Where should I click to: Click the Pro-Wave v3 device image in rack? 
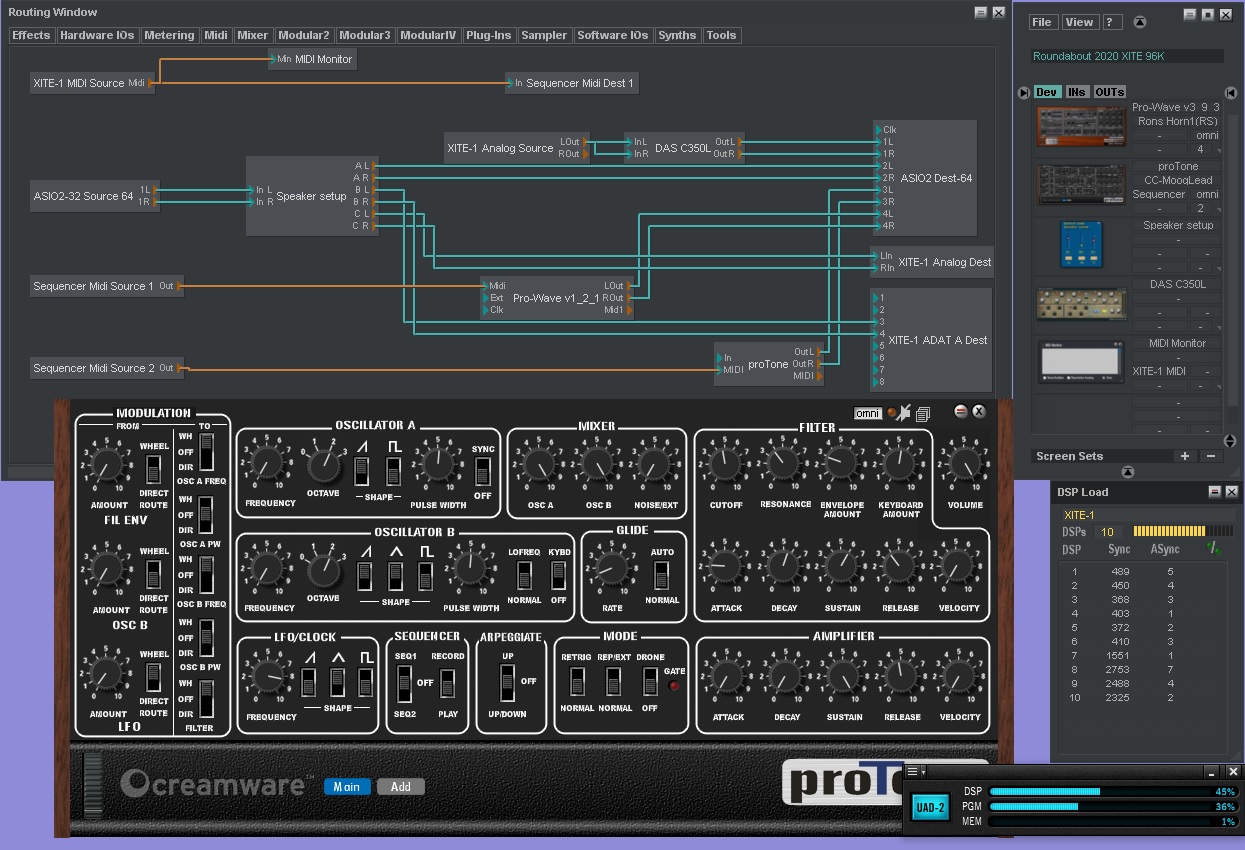pyautogui.click(x=1081, y=128)
